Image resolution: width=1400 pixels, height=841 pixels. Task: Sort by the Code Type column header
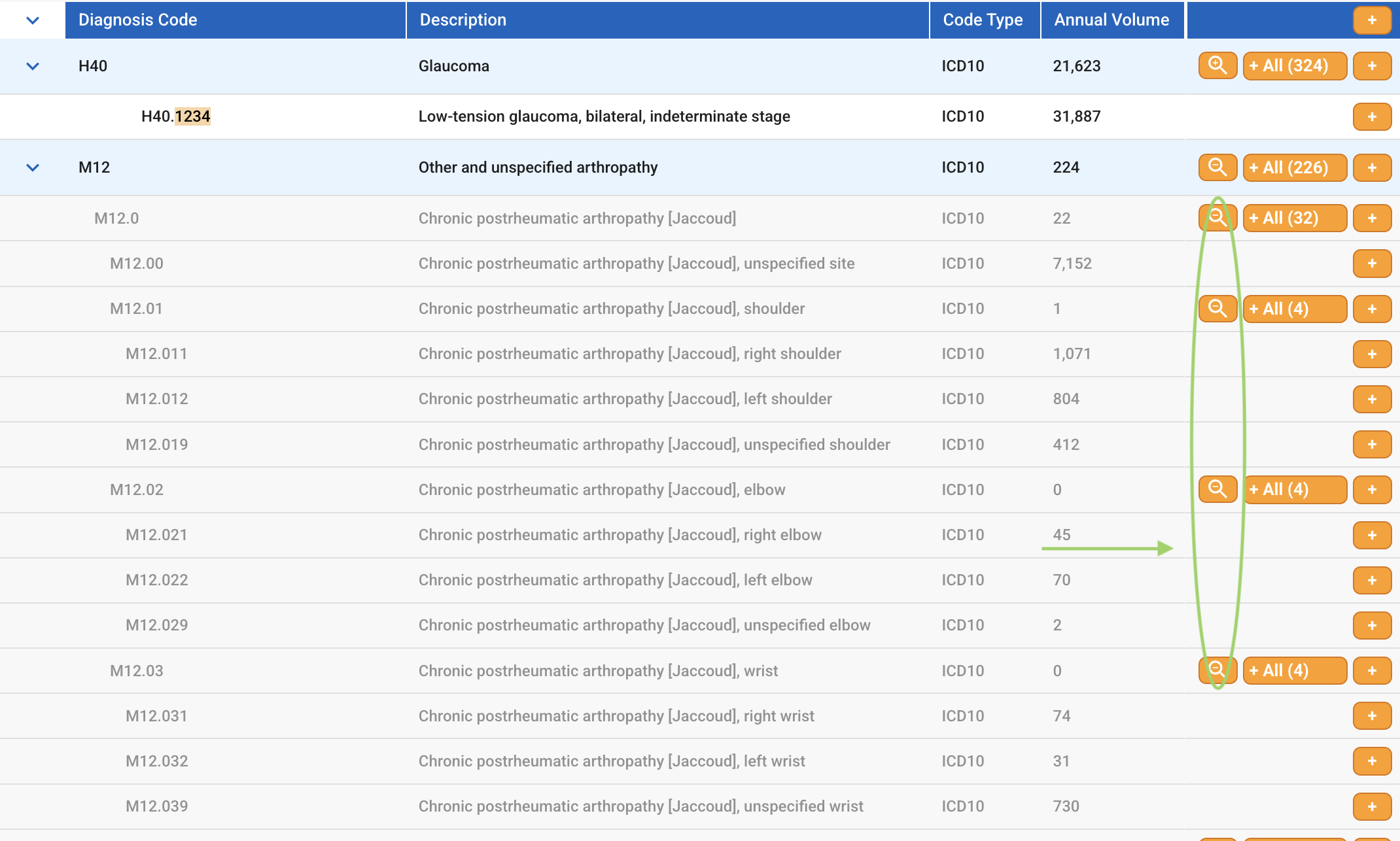(x=985, y=20)
